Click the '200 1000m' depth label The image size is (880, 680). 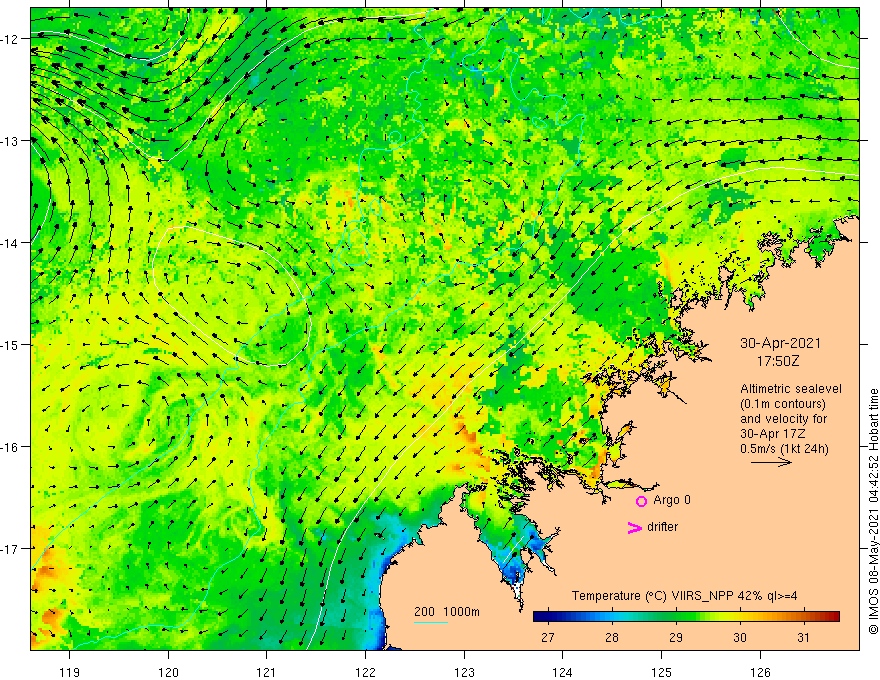(447, 612)
